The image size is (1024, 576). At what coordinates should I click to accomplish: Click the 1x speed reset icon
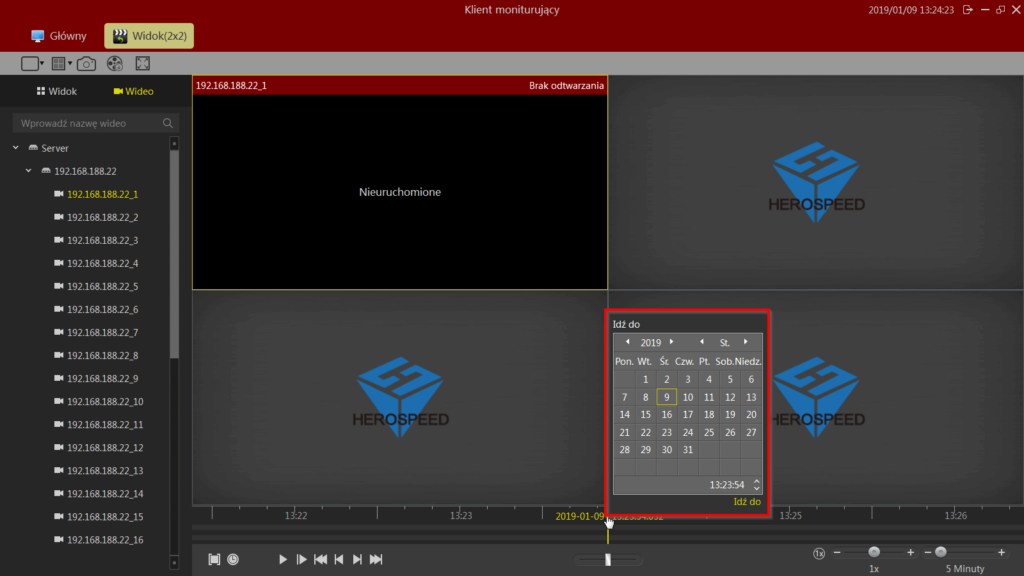(x=819, y=553)
